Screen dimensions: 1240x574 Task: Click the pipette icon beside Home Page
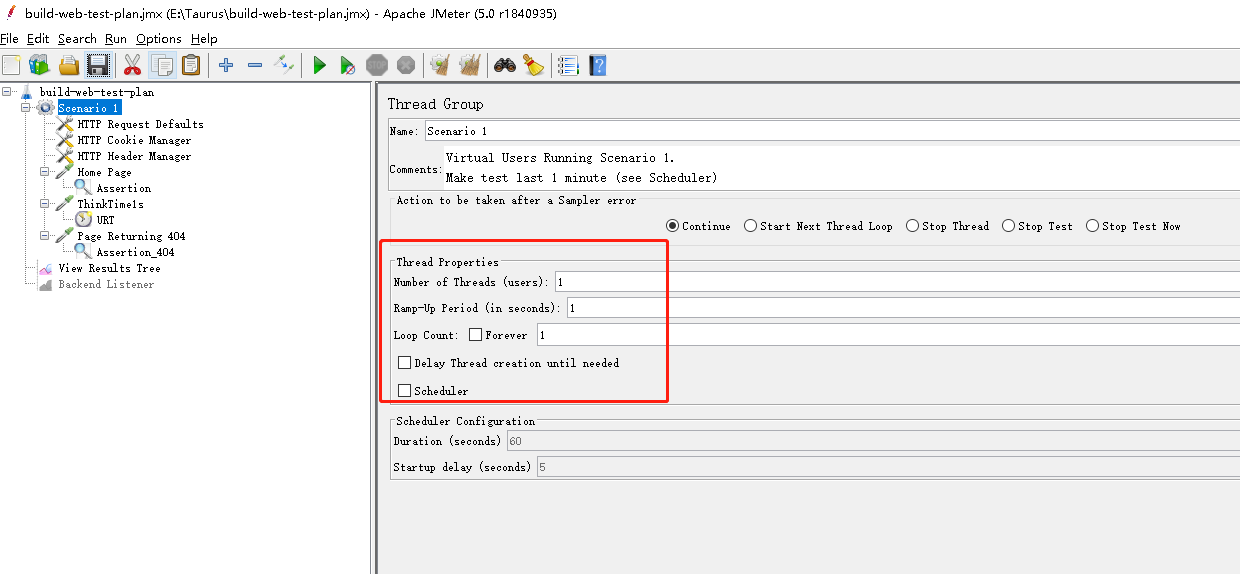[65, 172]
